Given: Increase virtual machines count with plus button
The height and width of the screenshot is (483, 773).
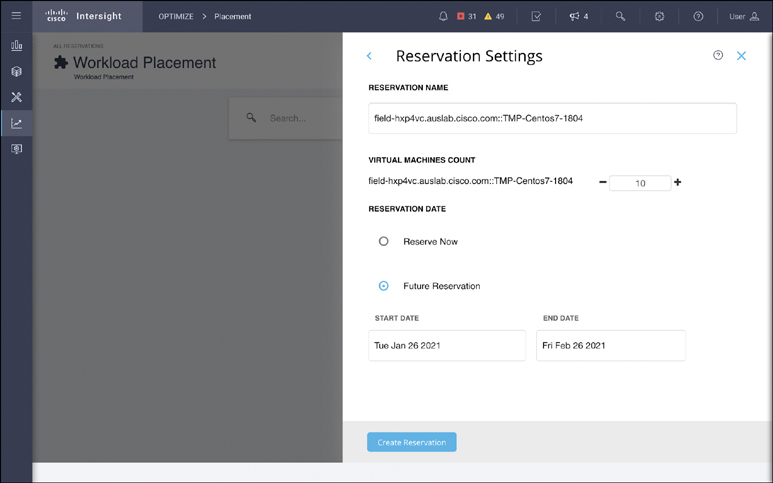Looking at the screenshot, I should (x=678, y=183).
